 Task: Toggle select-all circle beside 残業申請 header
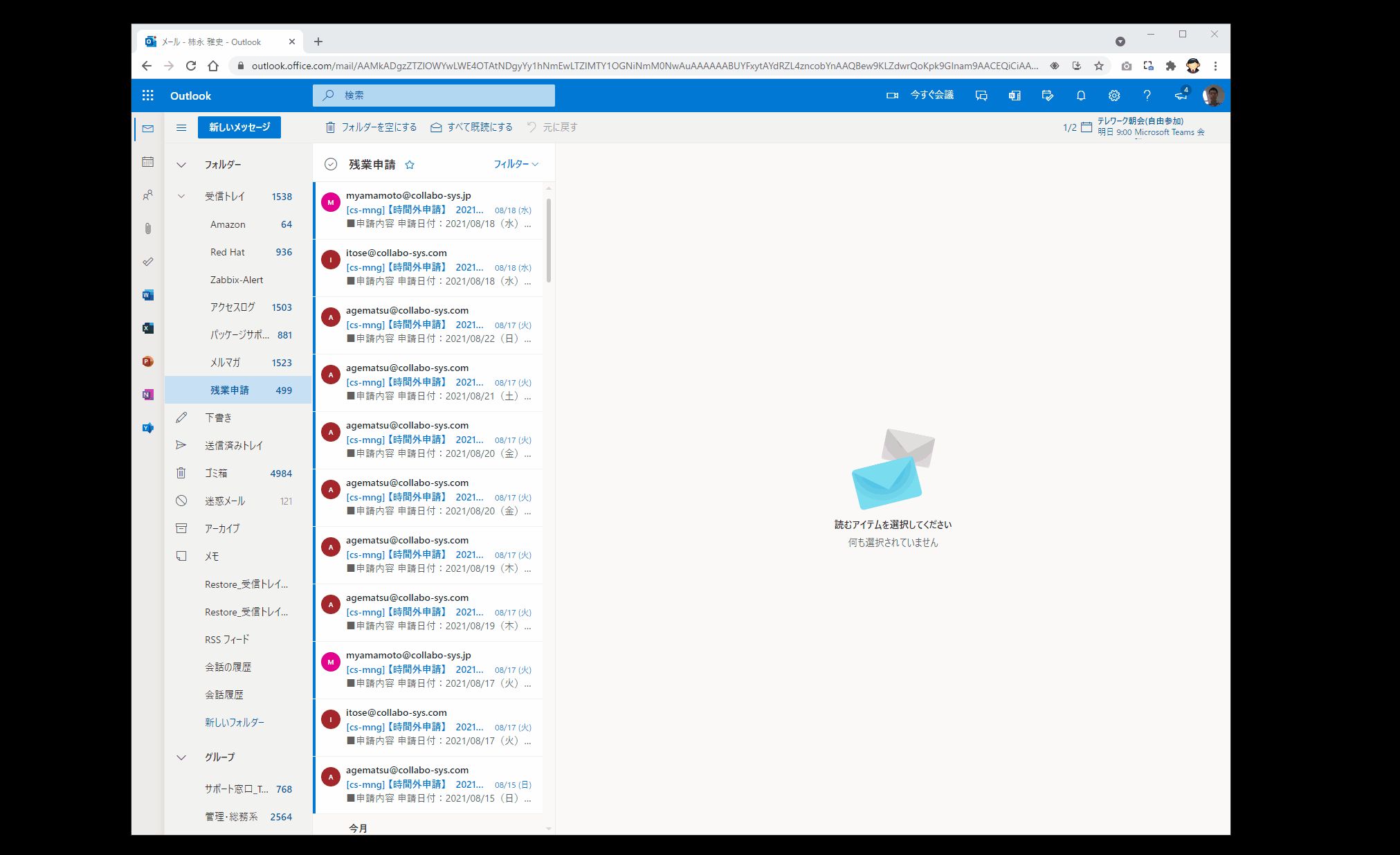tap(331, 164)
